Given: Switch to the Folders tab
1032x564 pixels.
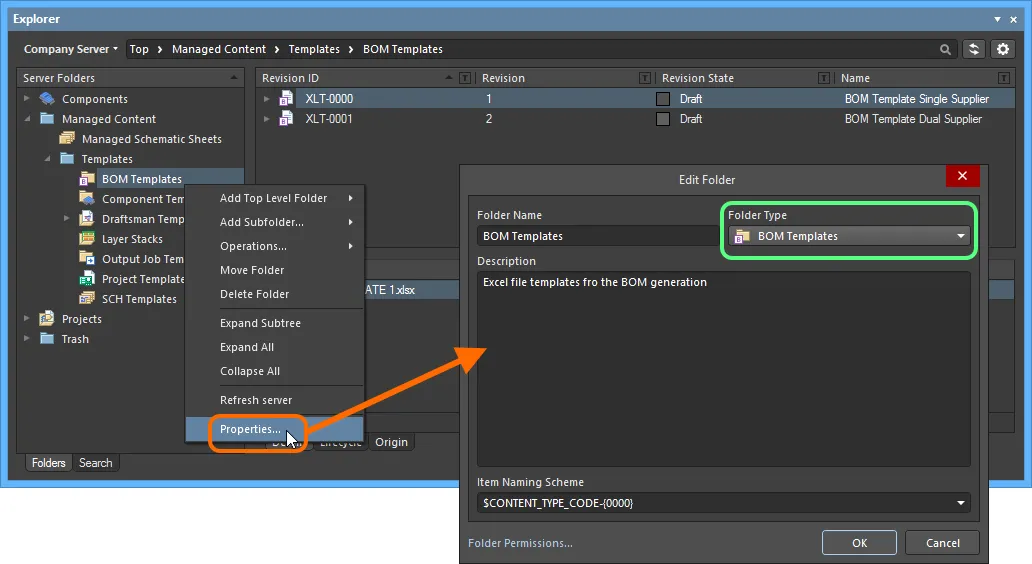Looking at the screenshot, I should point(49,463).
